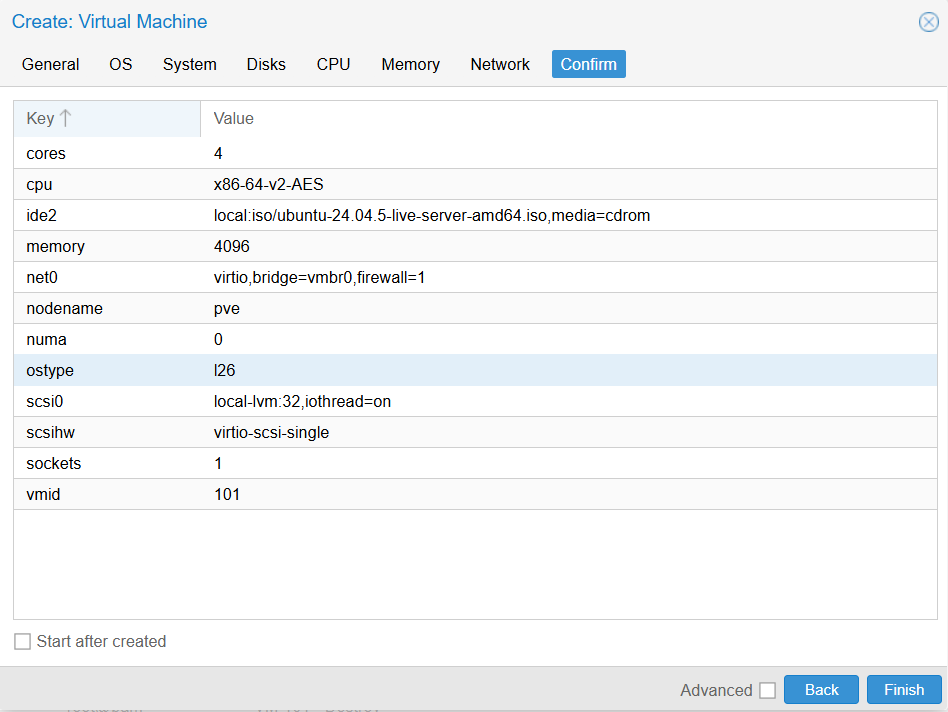Select the scsihw key cell
This screenshot has height=712, width=948.
pyautogui.click(x=107, y=433)
